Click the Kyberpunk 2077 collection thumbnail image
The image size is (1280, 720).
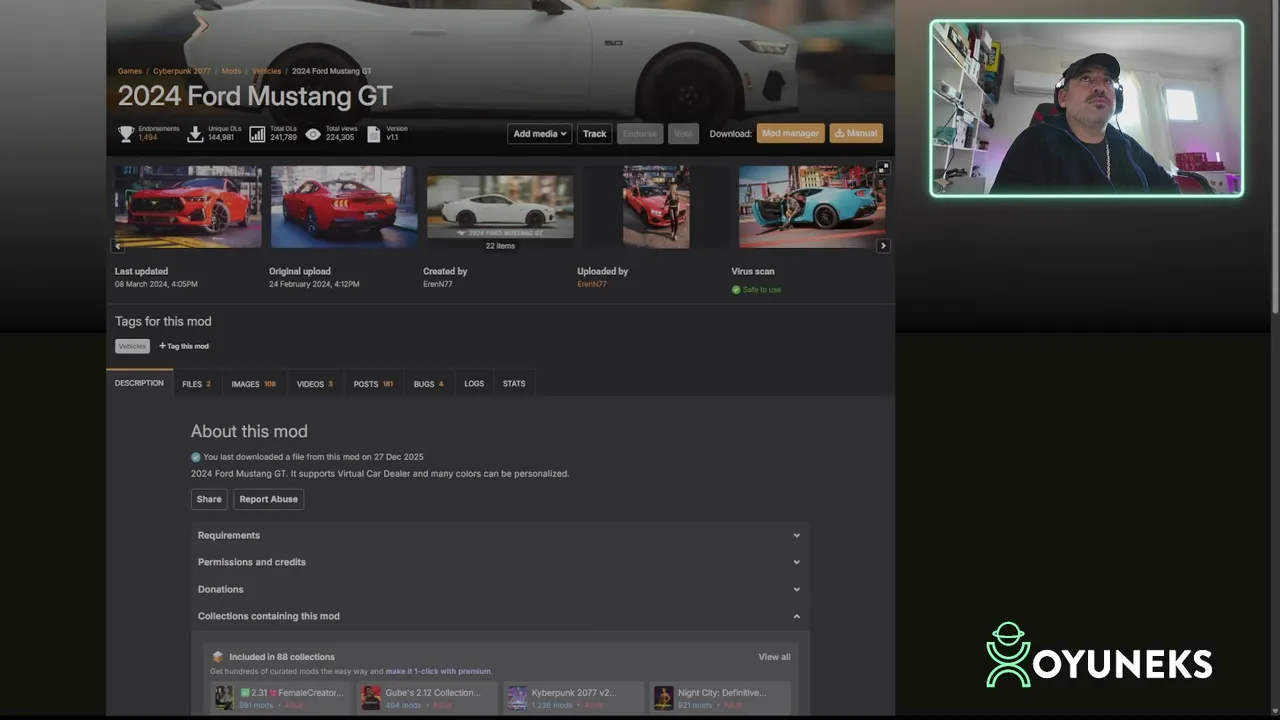pos(517,698)
